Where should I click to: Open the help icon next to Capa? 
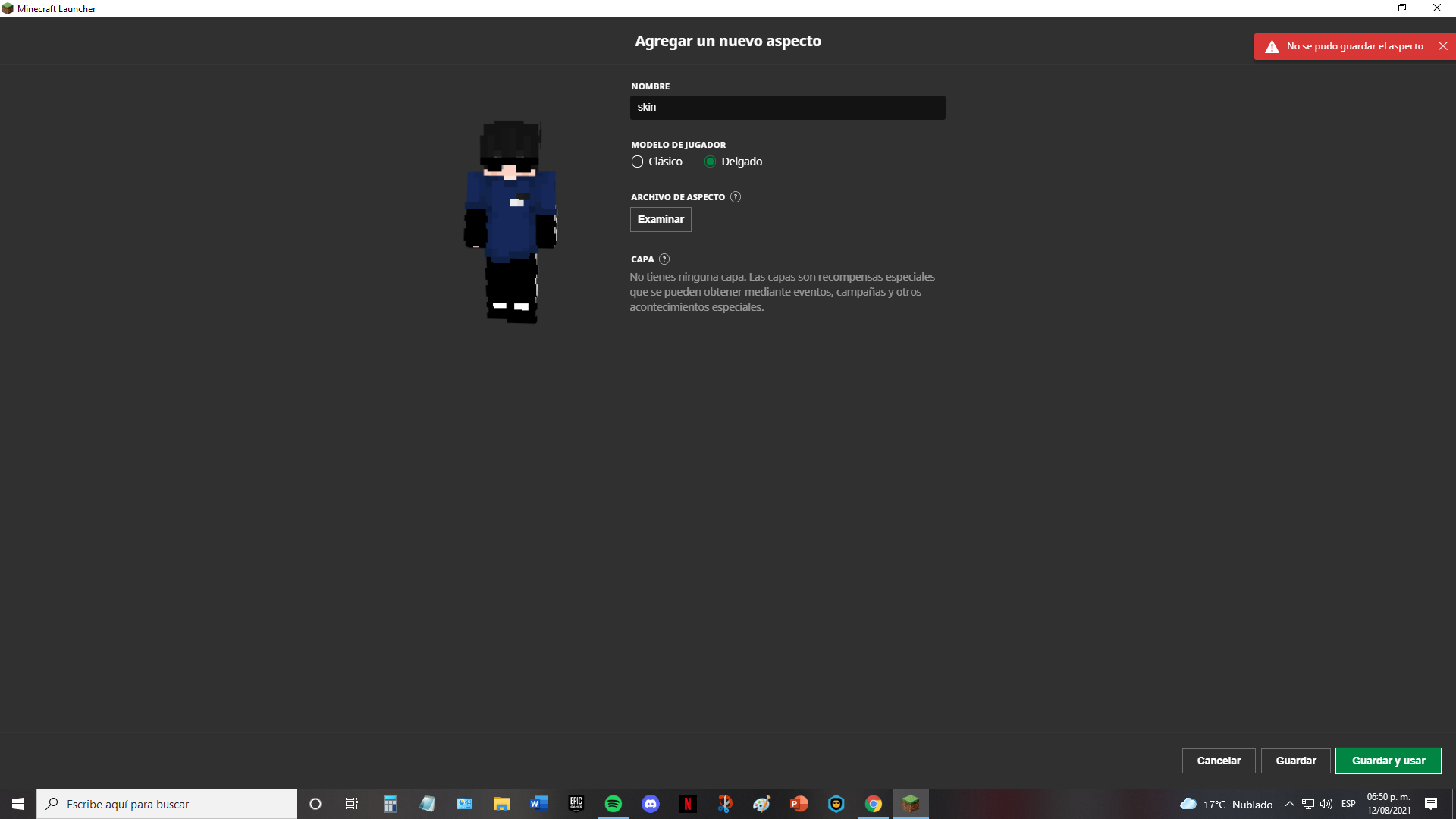pyautogui.click(x=664, y=259)
